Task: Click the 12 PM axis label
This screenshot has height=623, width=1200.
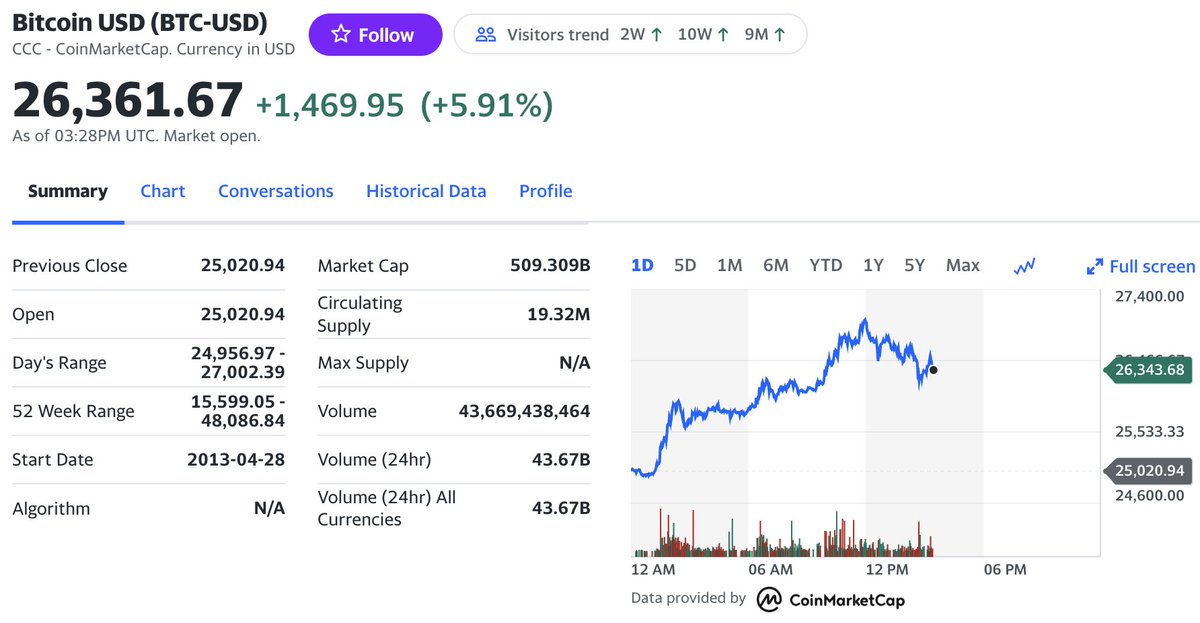Action: tap(887, 569)
